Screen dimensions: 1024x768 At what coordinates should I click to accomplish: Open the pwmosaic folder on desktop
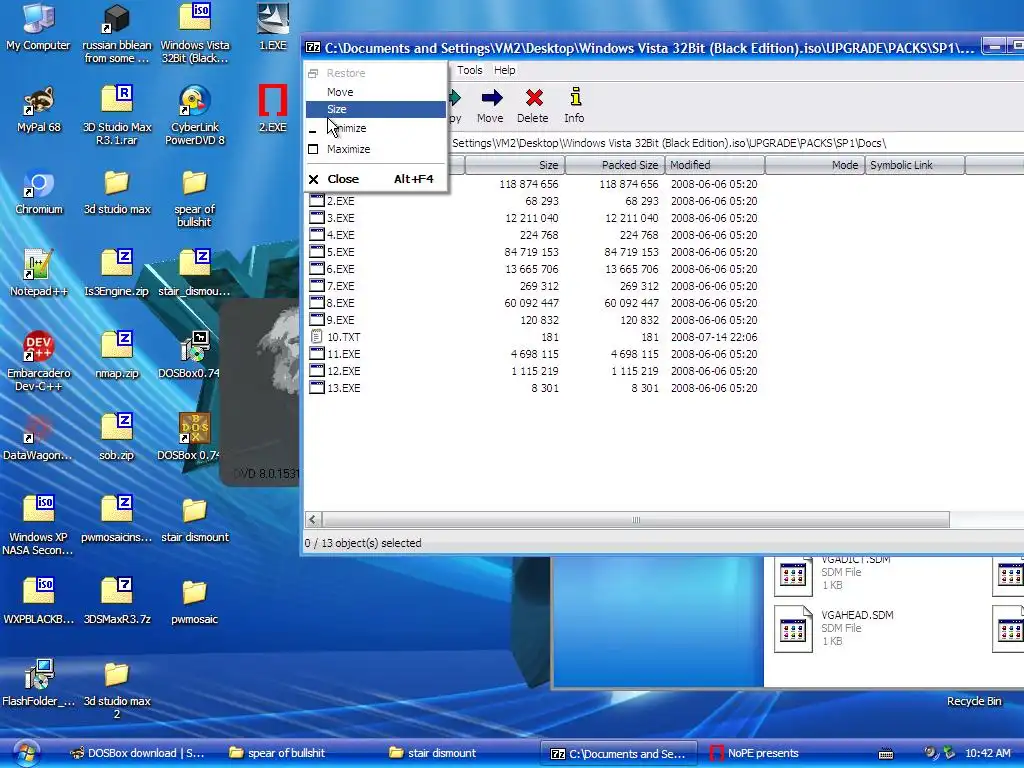(x=195, y=592)
